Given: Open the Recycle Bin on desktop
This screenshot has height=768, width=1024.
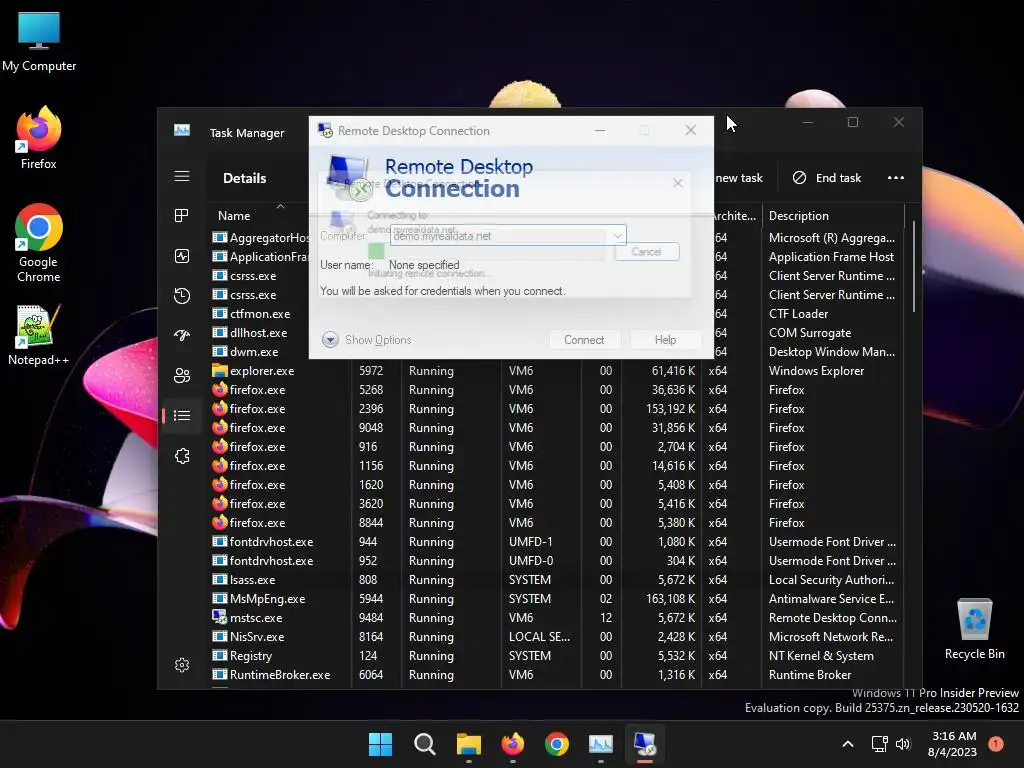Looking at the screenshot, I should pos(974,628).
